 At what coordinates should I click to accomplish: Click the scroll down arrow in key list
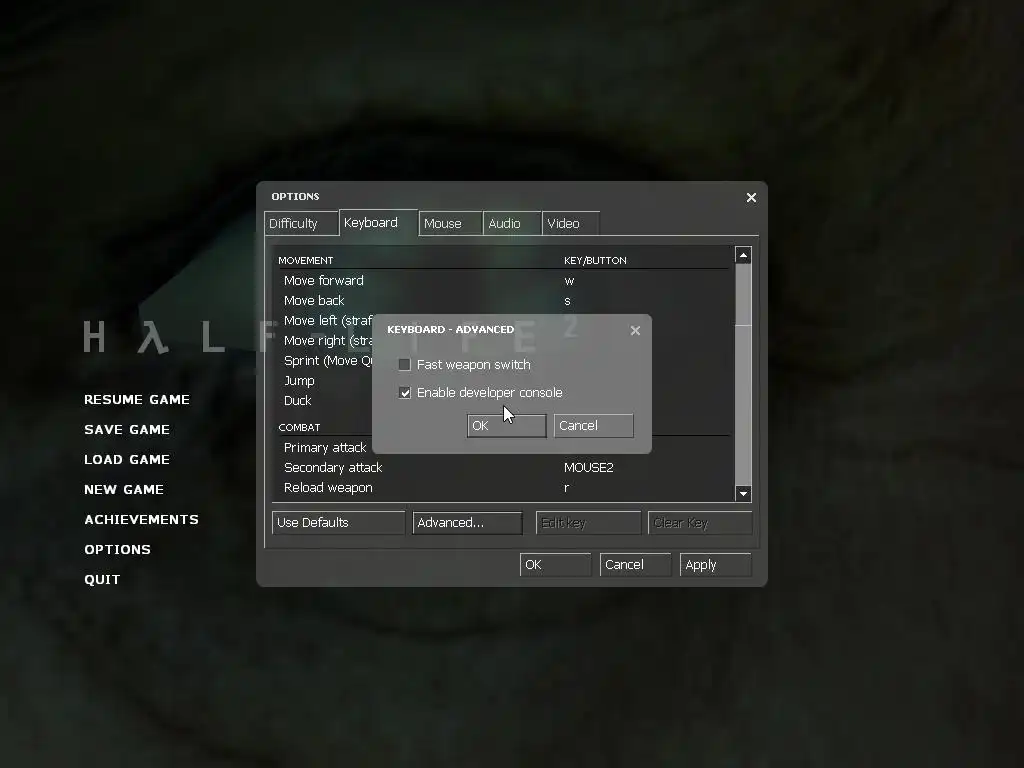743,493
